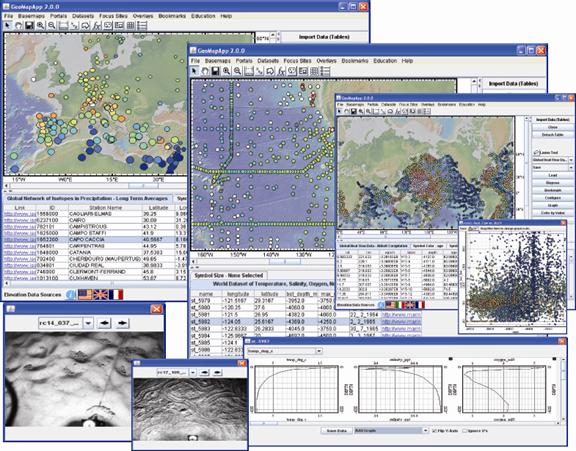This screenshot has height=451, width=576.
Task: Show the previous photo in the smaller seafloor photo window
Action: pyautogui.click(x=205, y=372)
